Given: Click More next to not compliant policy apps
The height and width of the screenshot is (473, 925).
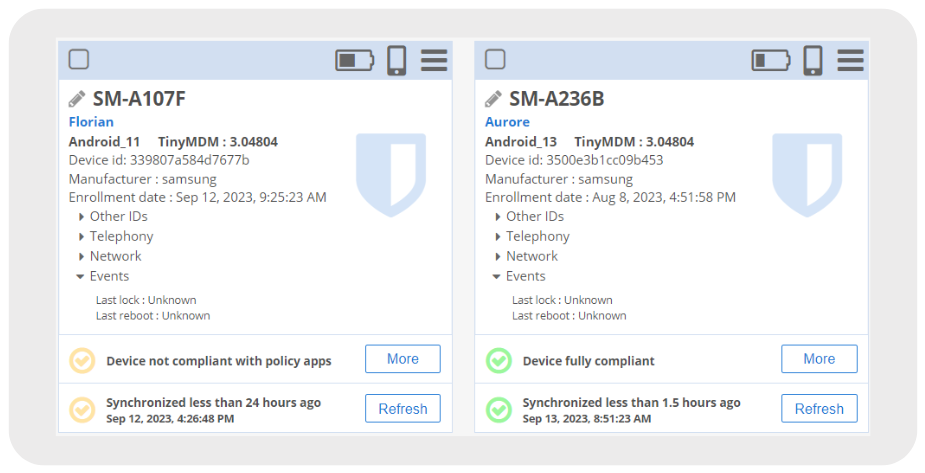Looking at the screenshot, I should (x=403, y=359).
